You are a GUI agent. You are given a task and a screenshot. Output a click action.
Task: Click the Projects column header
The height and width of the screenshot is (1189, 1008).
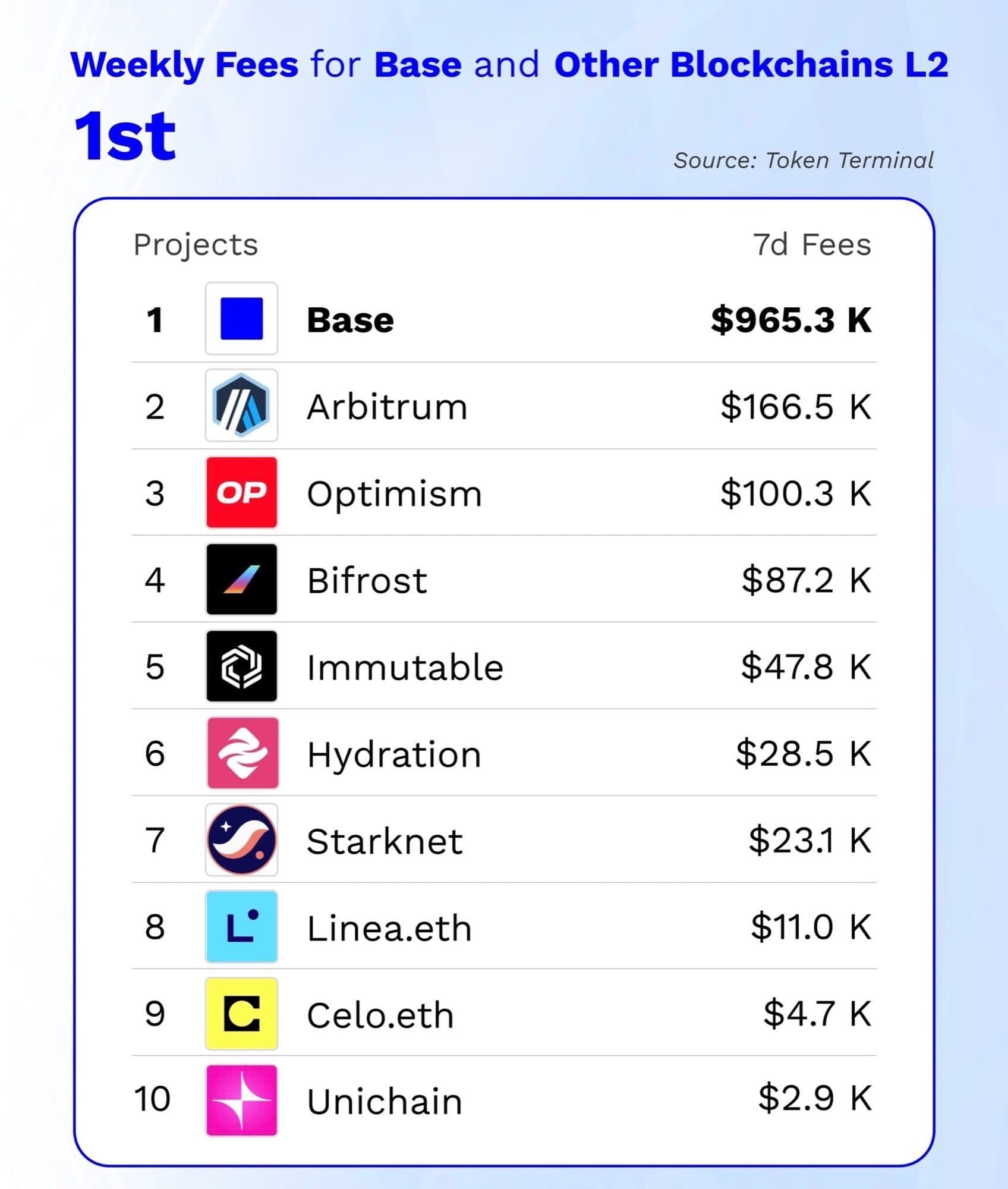click(196, 244)
